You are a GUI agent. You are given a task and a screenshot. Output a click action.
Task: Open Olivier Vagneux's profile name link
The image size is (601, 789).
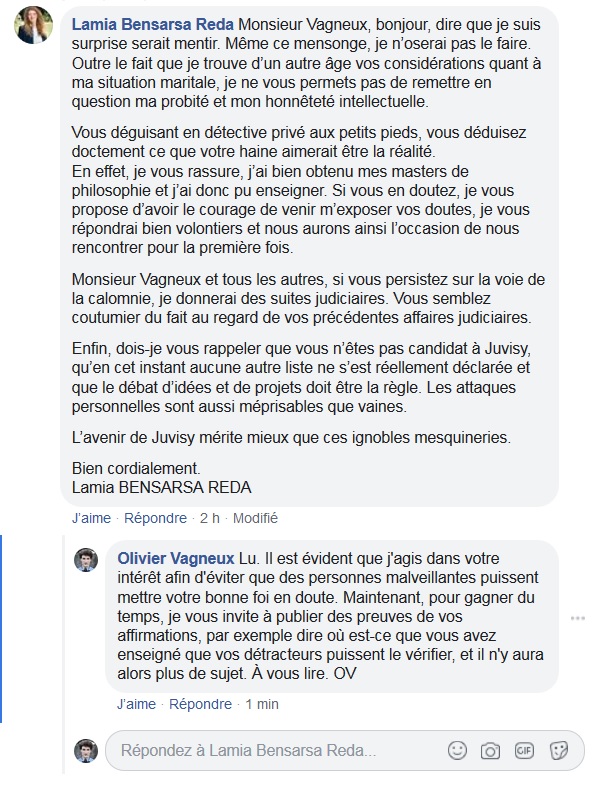tap(177, 557)
